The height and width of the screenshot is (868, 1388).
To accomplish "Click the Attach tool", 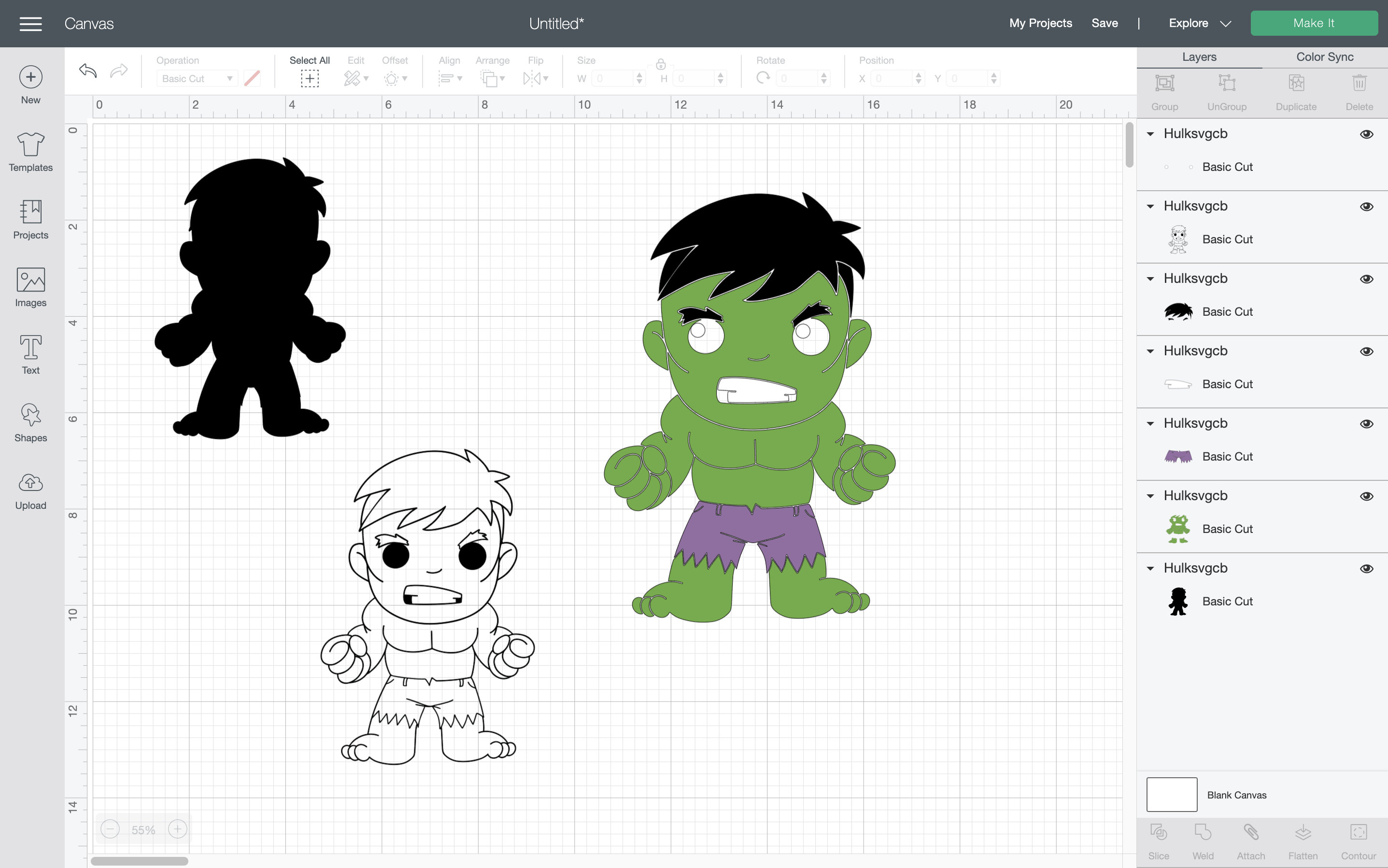I will coord(1251,841).
